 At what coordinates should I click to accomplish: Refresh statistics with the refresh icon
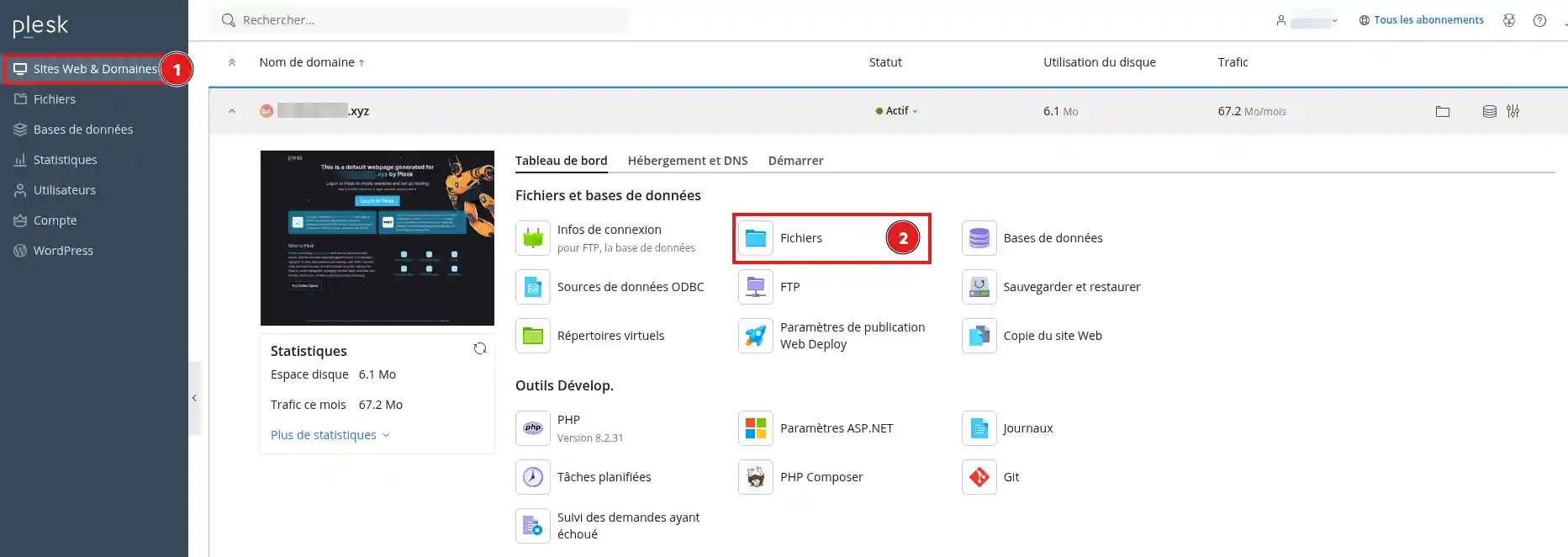pos(480,348)
